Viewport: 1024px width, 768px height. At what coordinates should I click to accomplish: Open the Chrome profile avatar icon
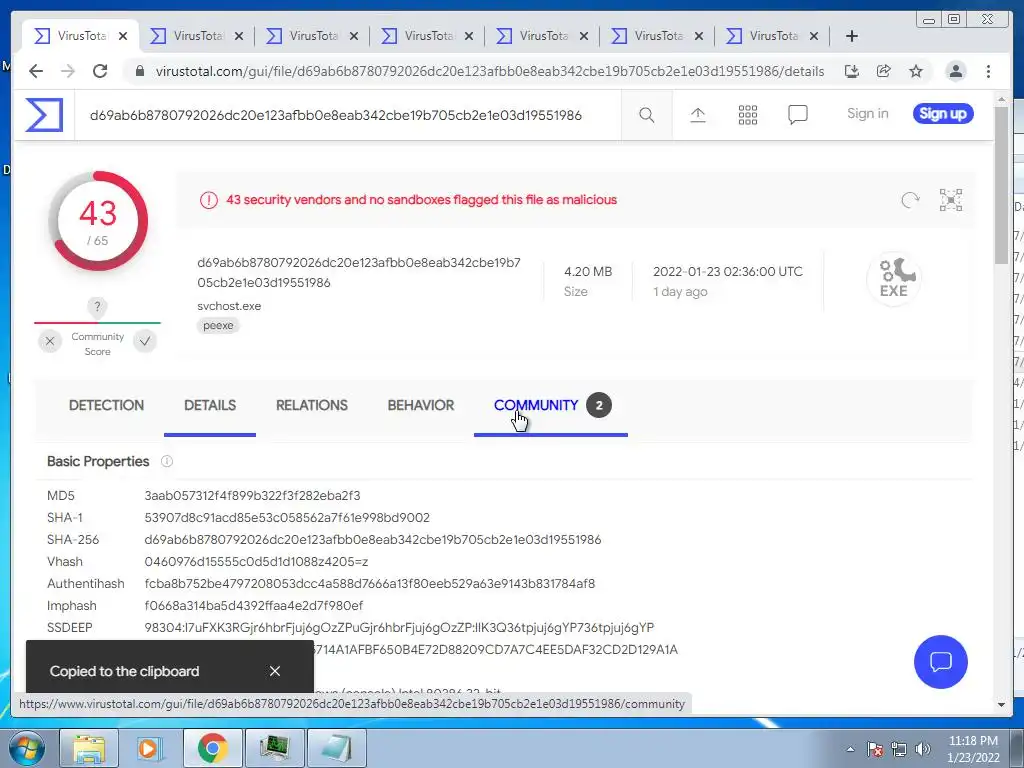955,71
